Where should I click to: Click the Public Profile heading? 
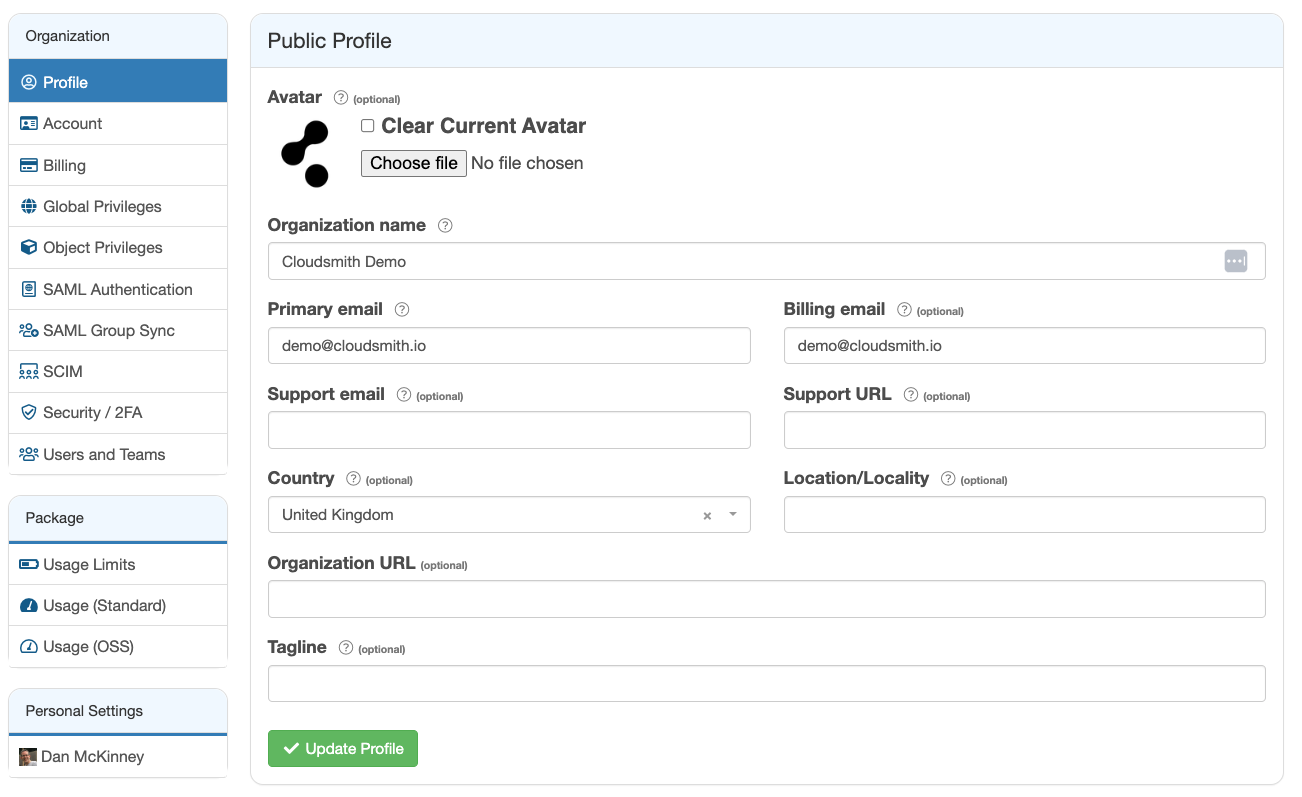[x=329, y=41]
